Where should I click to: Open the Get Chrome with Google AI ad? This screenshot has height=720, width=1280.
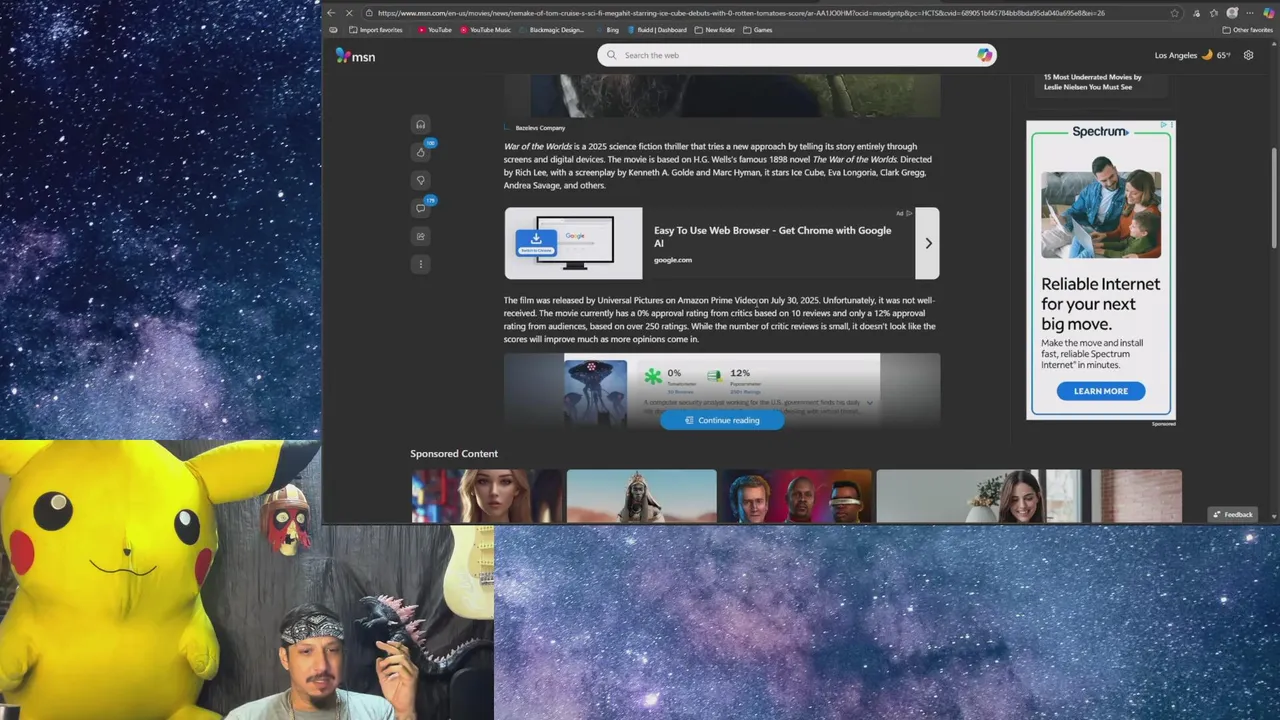772,236
